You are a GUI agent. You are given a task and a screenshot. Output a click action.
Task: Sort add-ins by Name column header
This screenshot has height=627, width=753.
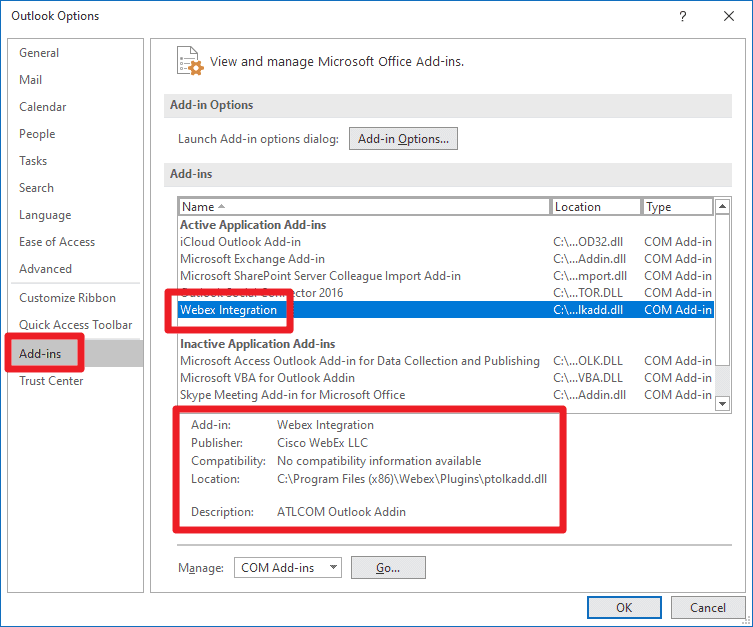[364, 207]
